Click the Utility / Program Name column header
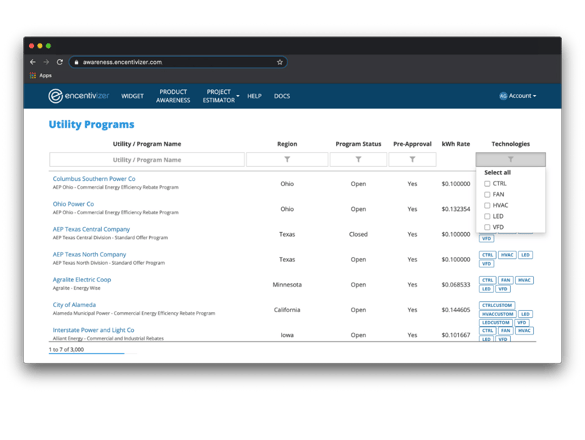The width and height of the screenshot is (585, 440). pyautogui.click(x=147, y=144)
